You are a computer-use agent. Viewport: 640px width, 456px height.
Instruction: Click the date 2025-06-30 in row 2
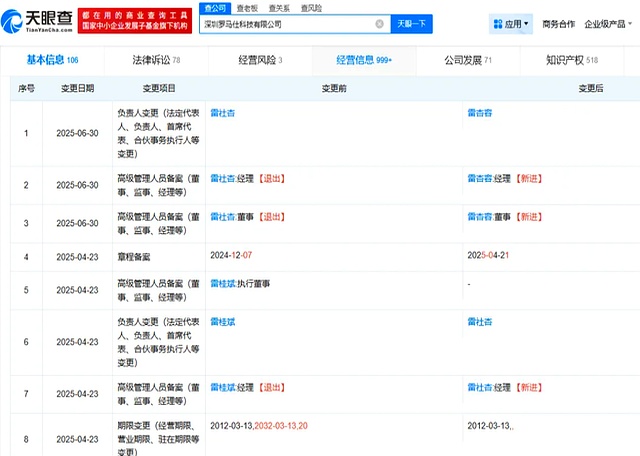78,185
